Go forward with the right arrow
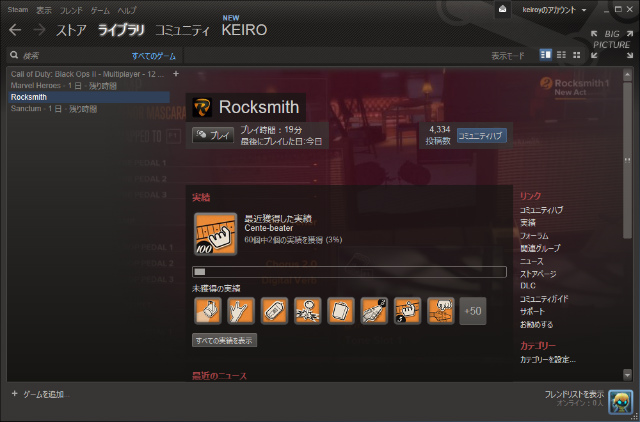640x422 pixels. click(x=40, y=30)
